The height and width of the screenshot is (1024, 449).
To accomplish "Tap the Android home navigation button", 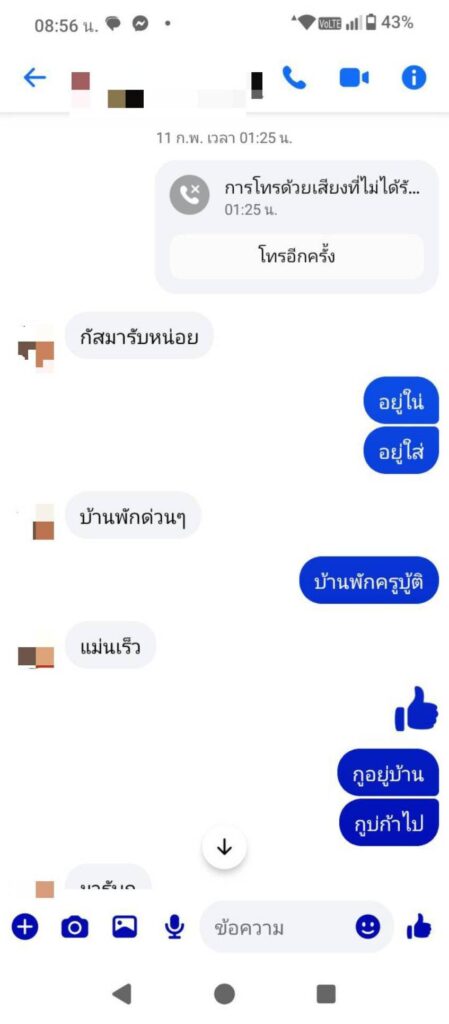I will coord(224,994).
